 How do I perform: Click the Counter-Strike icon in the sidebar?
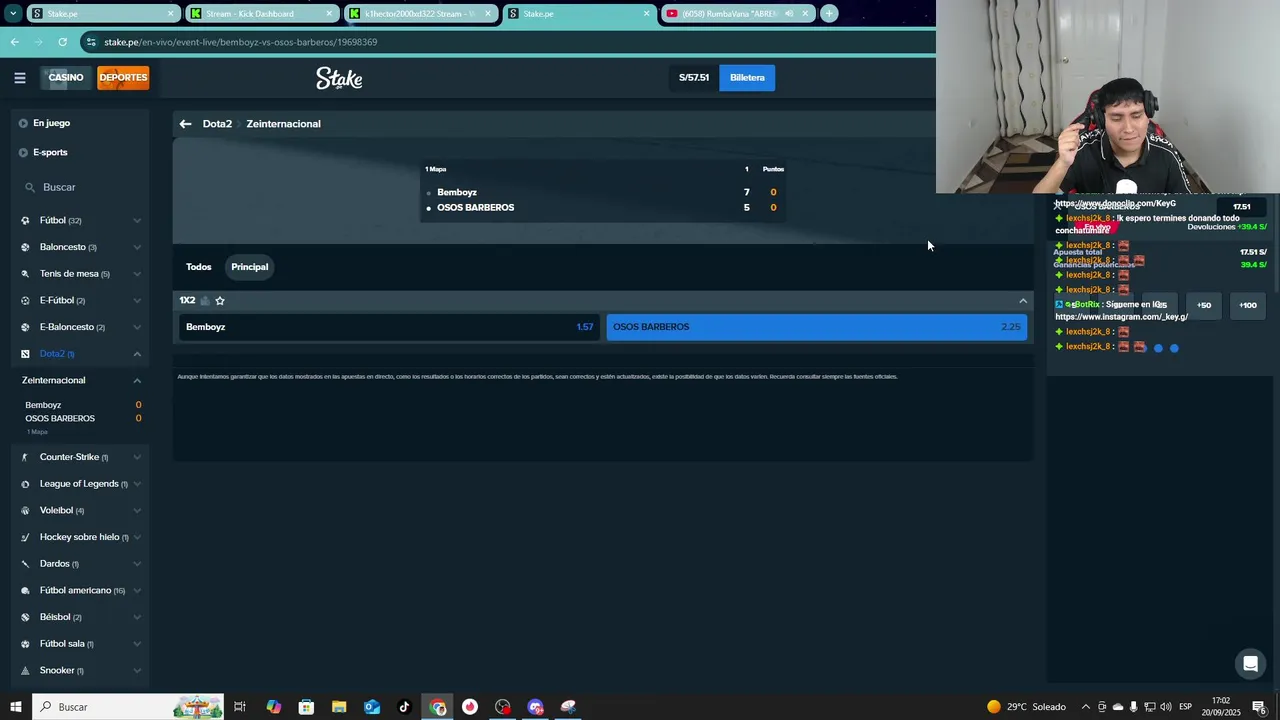(26, 457)
